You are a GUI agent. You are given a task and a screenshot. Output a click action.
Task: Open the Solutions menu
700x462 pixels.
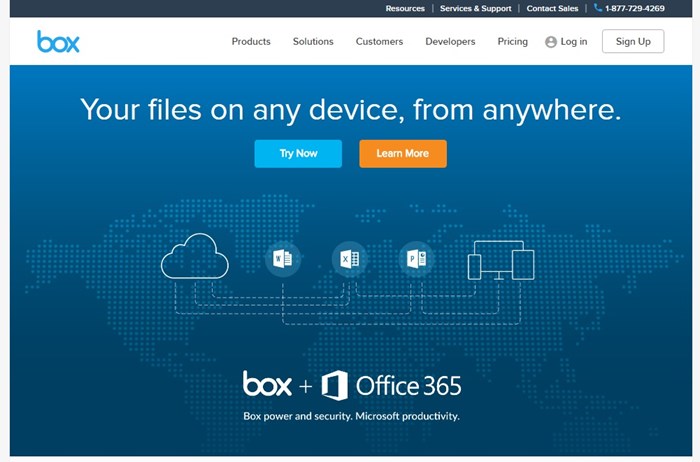313,42
